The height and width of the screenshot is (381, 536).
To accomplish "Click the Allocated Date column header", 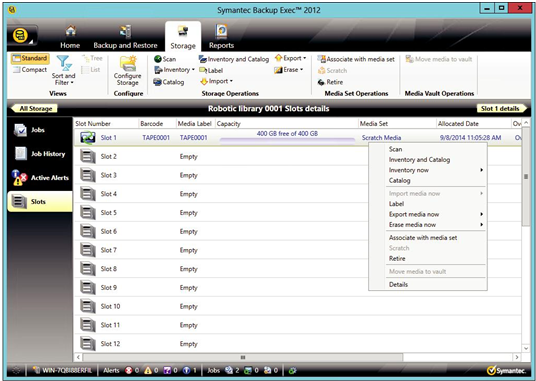I will pyautogui.click(x=473, y=124).
